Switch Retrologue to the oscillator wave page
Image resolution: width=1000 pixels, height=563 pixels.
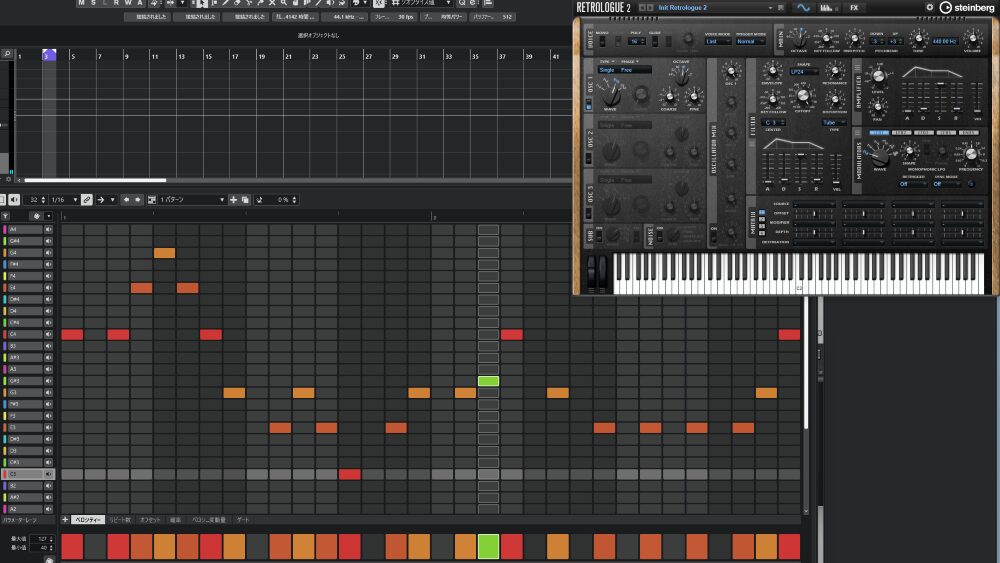(802, 7)
